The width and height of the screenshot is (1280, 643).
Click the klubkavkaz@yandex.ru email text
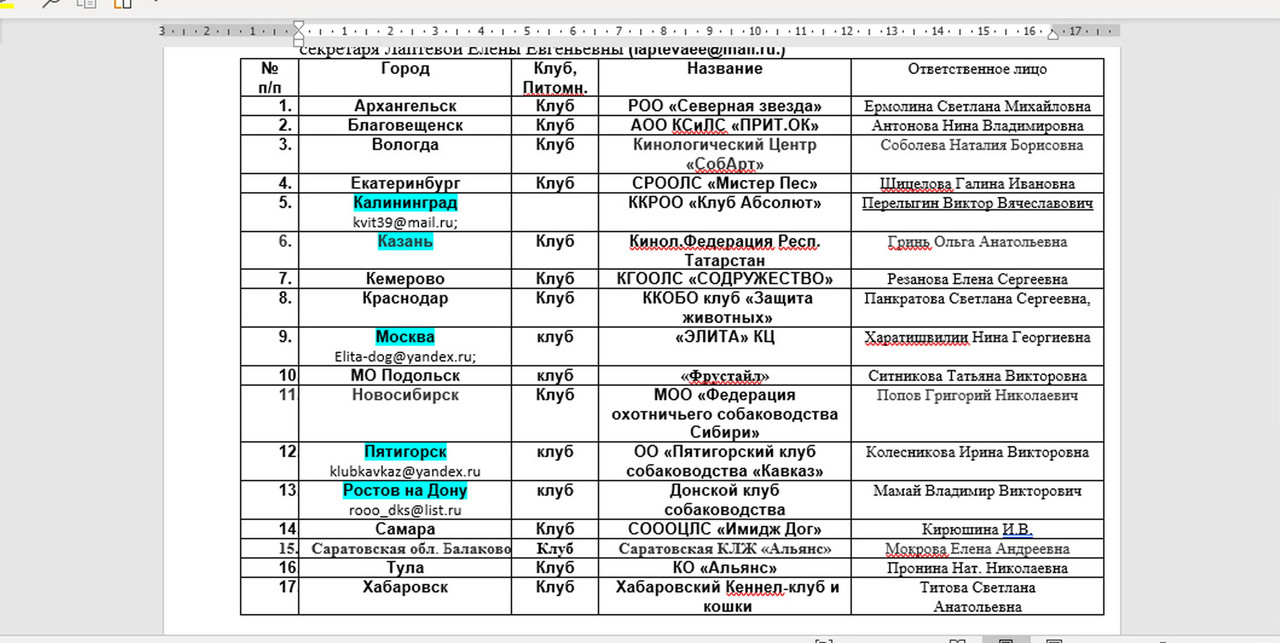click(x=405, y=472)
